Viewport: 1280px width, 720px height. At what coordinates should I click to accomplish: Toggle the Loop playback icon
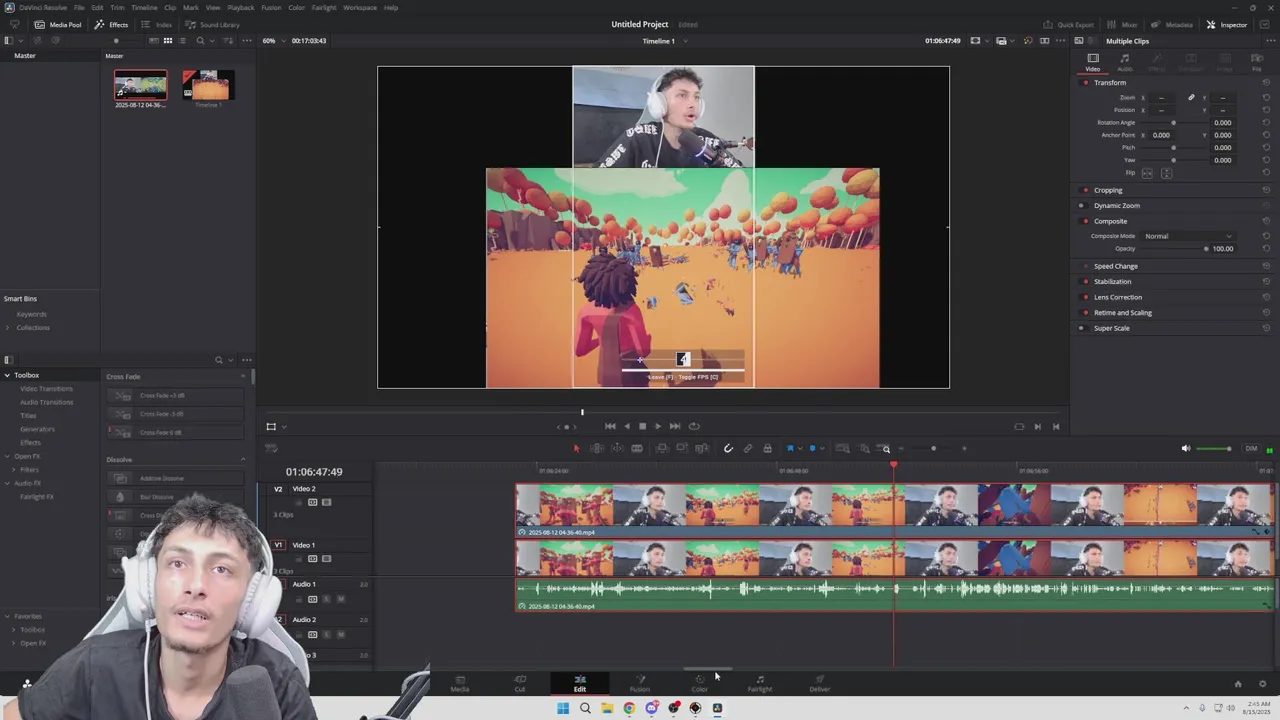tap(694, 426)
